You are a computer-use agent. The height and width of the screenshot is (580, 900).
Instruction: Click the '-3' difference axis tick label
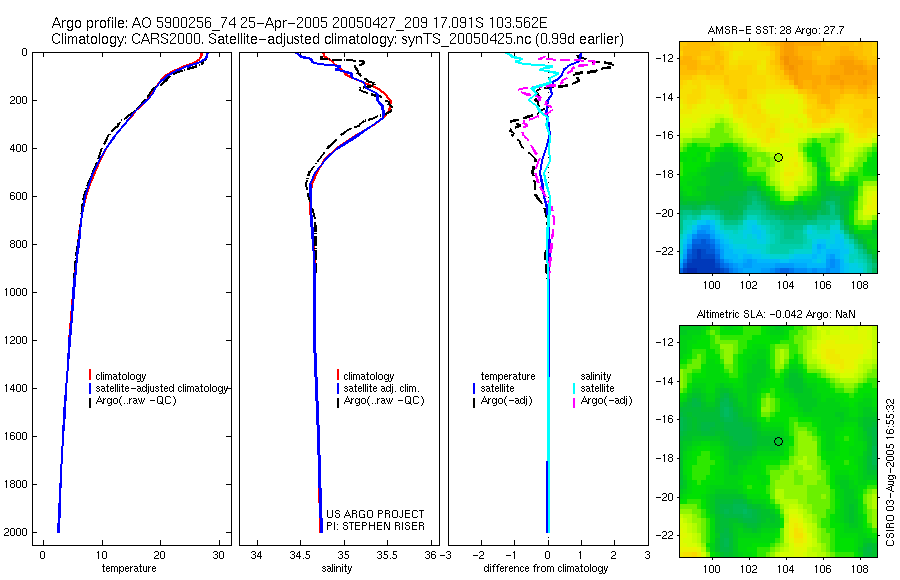coord(445,555)
